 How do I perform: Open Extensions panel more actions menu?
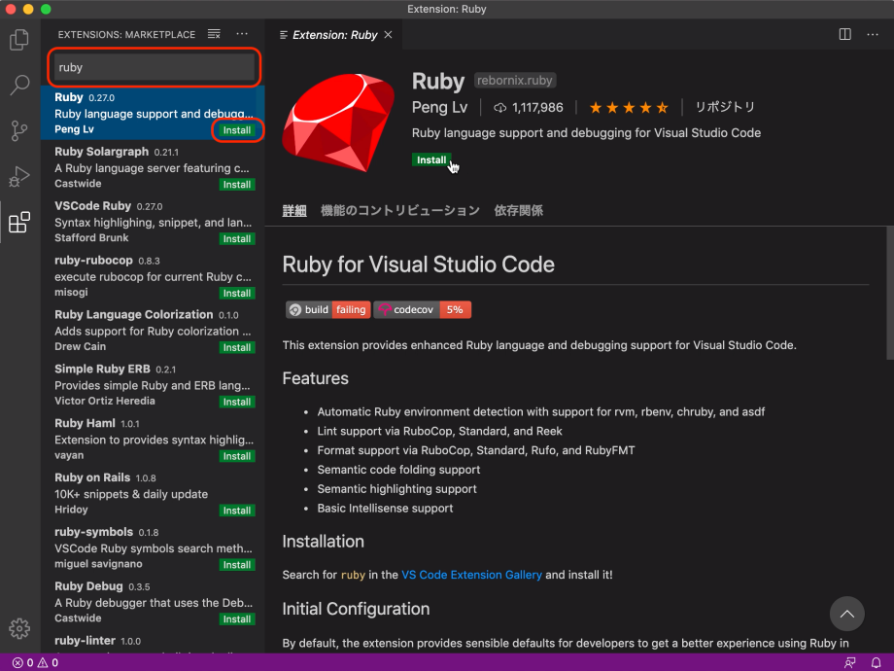click(x=242, y=34)
